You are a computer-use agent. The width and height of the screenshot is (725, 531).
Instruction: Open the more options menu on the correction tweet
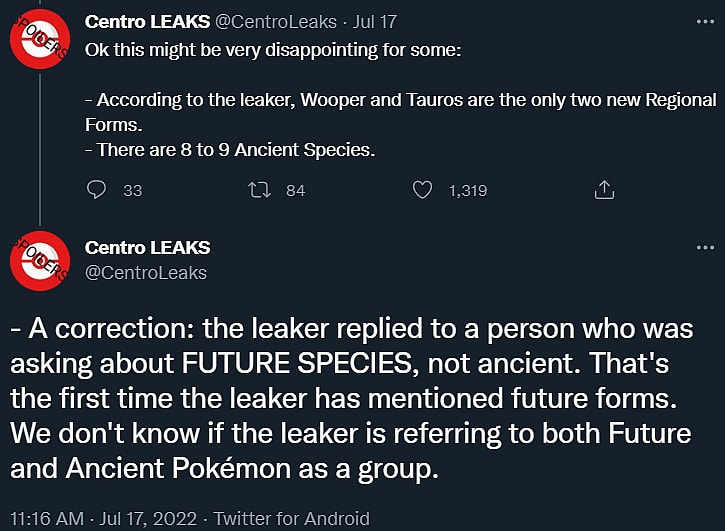[x=697, y=247]
